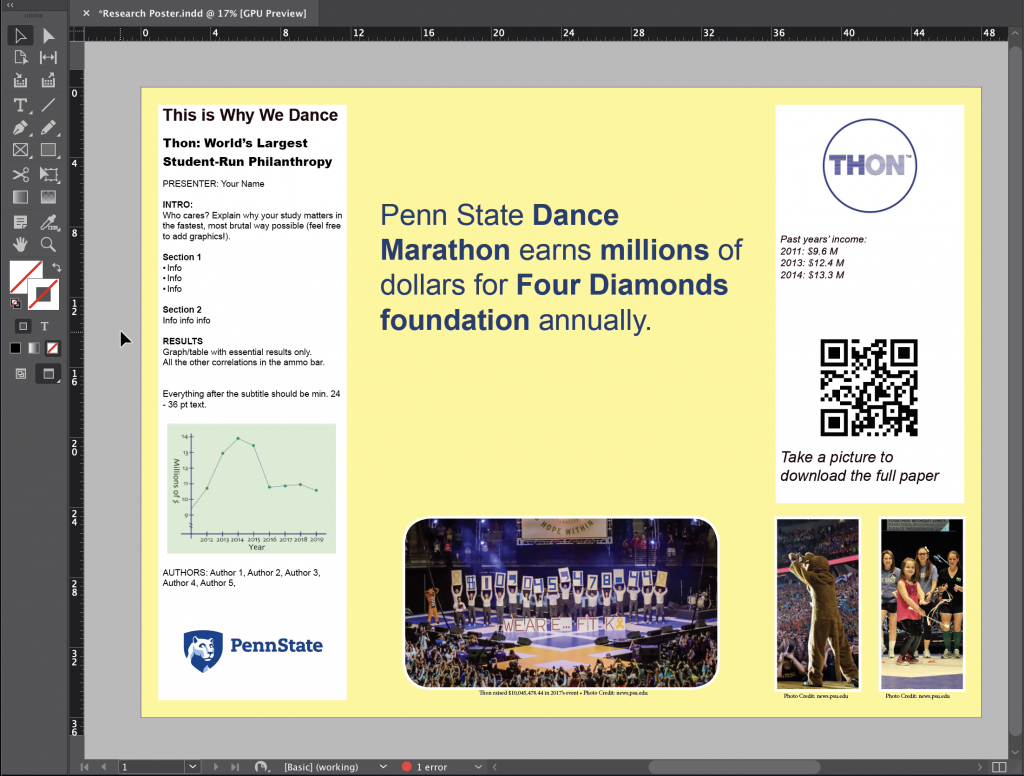Switch to the Research Poster.indd tab
This screenshot has width=1024, height=776.
(202, 13)
